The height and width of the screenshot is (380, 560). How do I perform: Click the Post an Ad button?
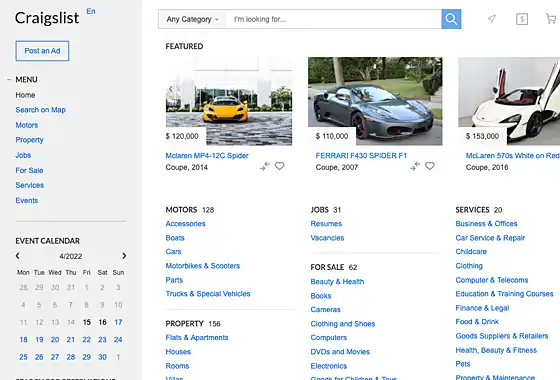coord(42,51)
